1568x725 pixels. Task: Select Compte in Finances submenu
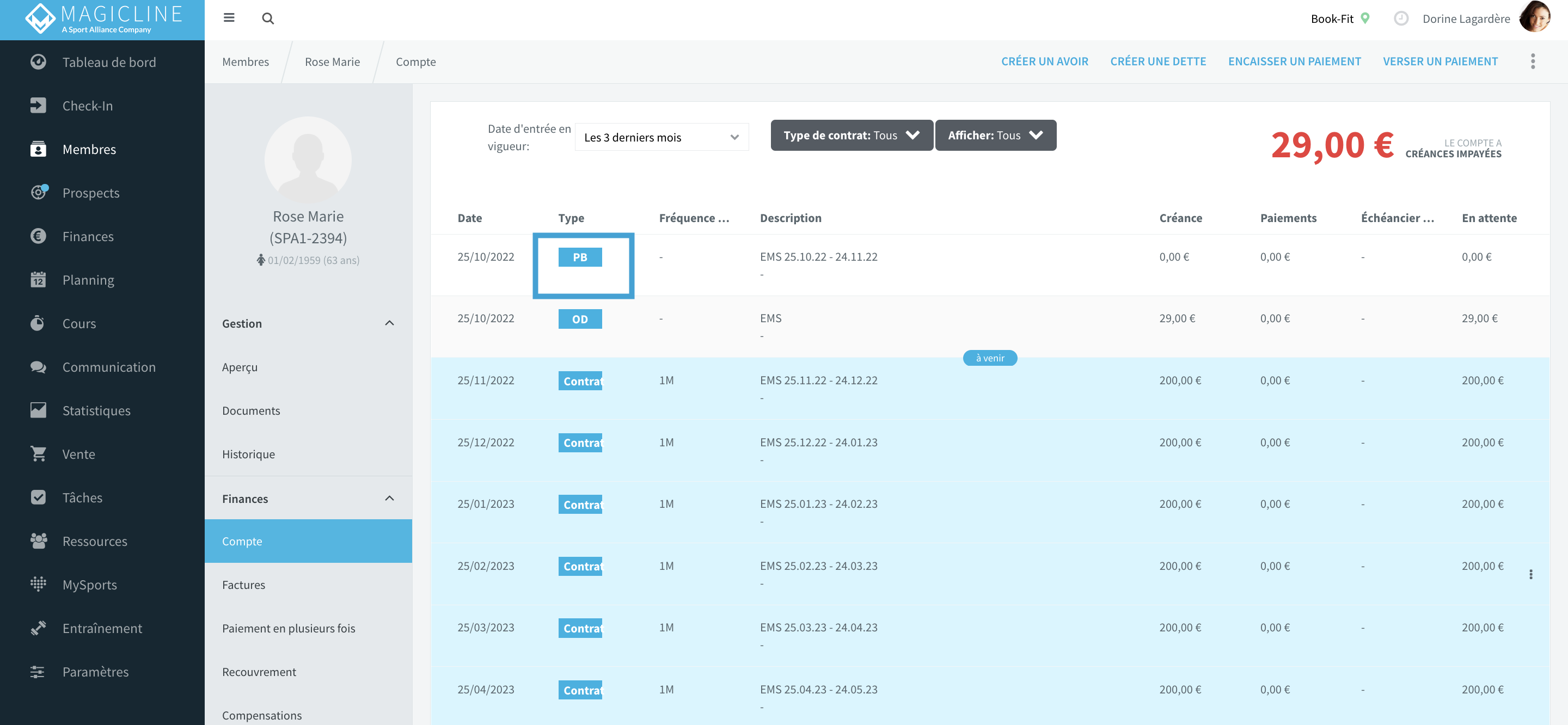(308, 540)
